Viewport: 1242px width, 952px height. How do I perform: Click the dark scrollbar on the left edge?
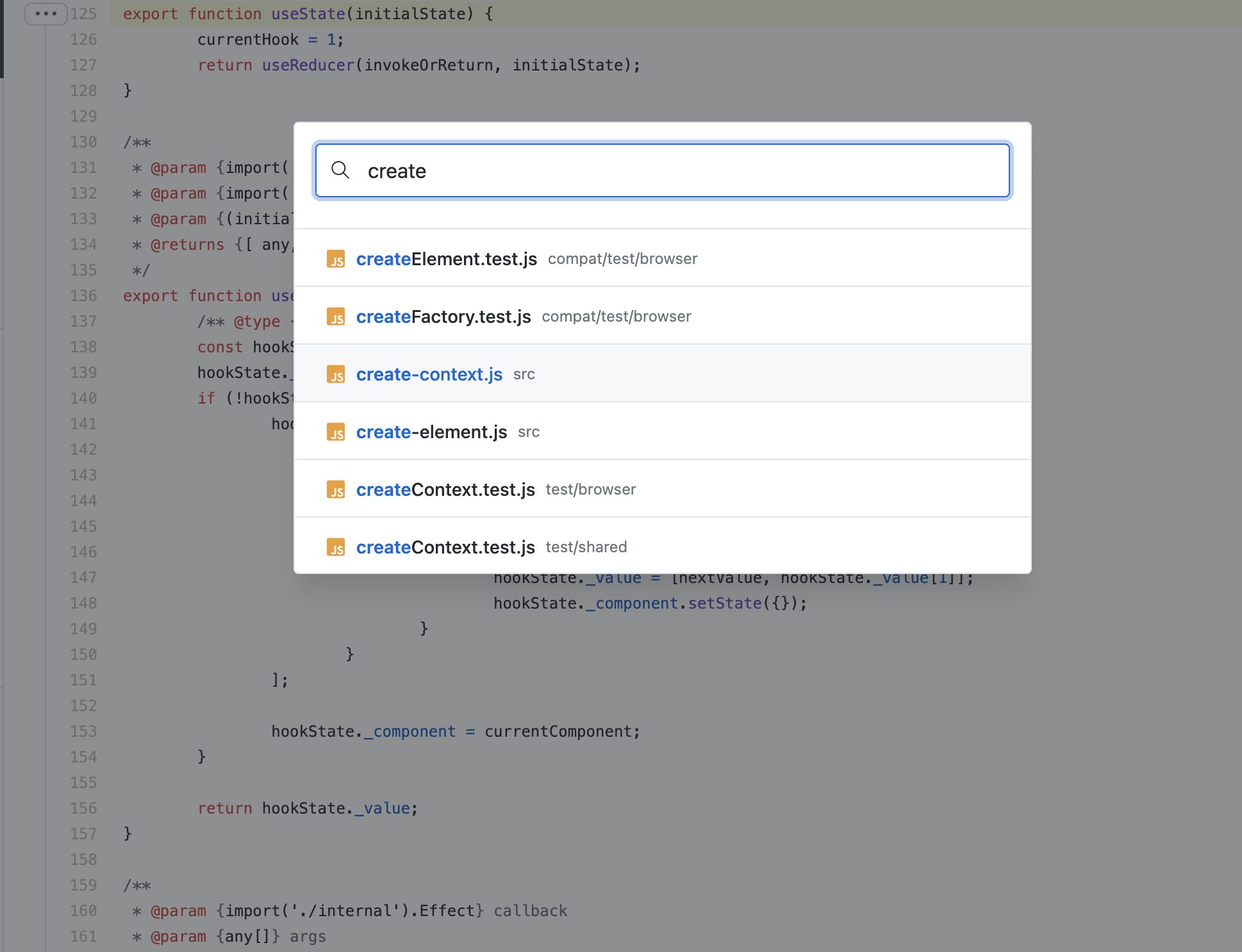click(x=4, y=38)
